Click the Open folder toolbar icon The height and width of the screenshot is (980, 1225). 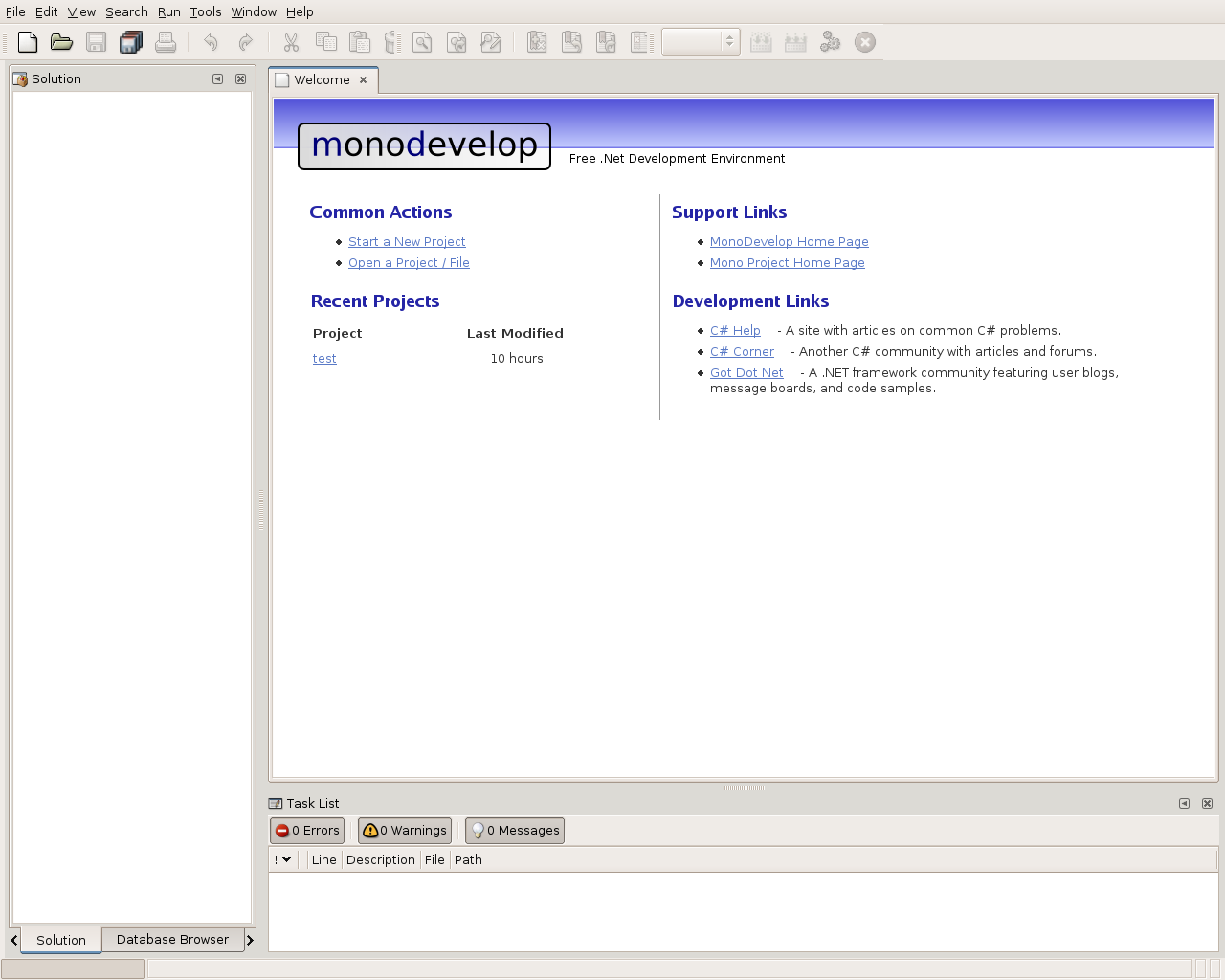[62, 42]
